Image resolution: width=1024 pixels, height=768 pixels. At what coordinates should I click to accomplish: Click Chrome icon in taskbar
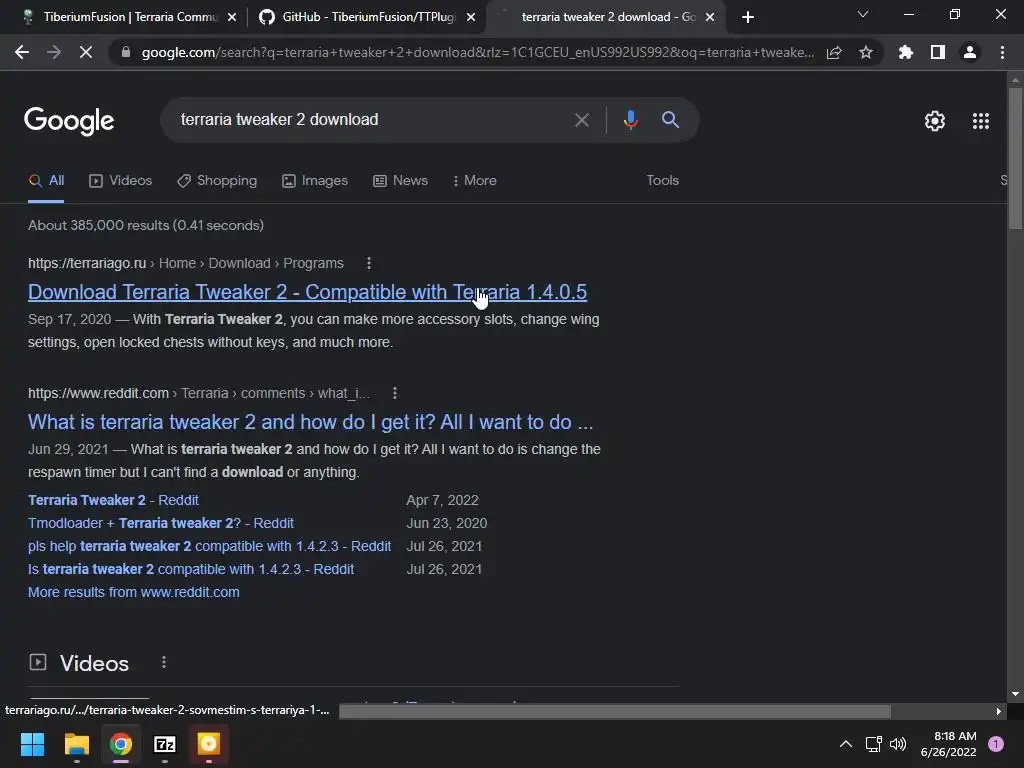(x=121, y=744)
